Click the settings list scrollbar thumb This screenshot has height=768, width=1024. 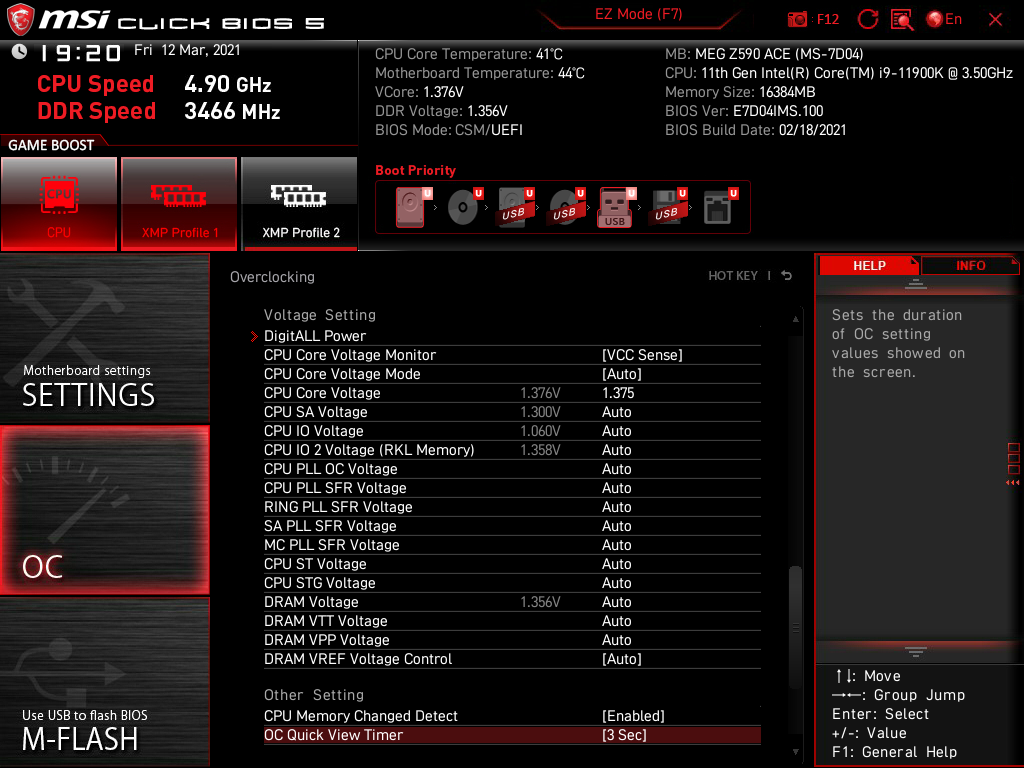coord(795,627)
